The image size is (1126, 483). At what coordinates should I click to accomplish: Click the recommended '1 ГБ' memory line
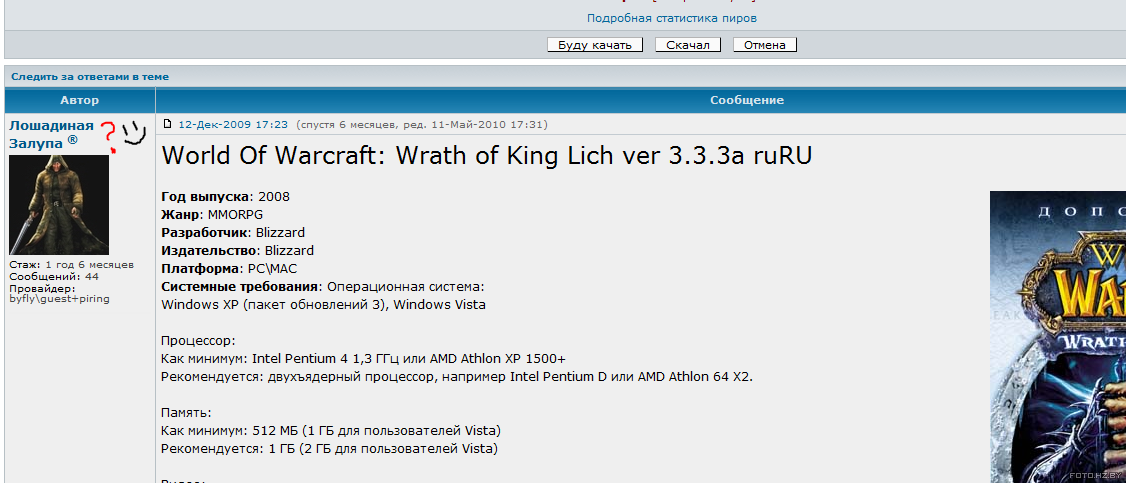(x=330, y=449)
